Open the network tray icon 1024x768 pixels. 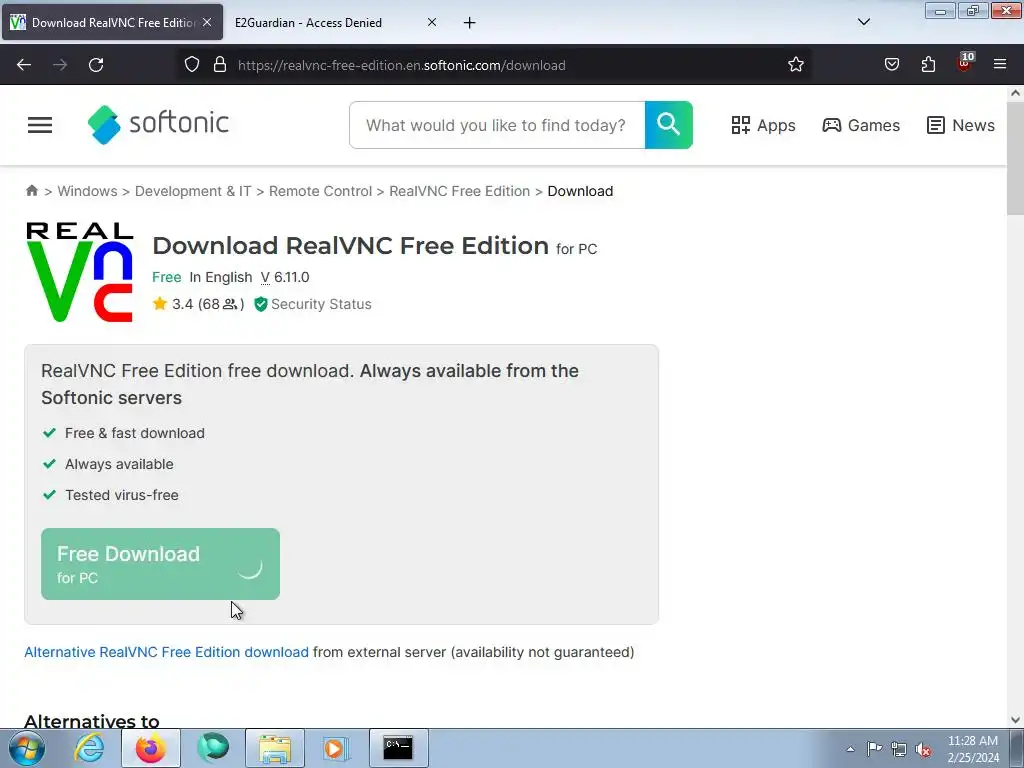(x=899, y=749)
